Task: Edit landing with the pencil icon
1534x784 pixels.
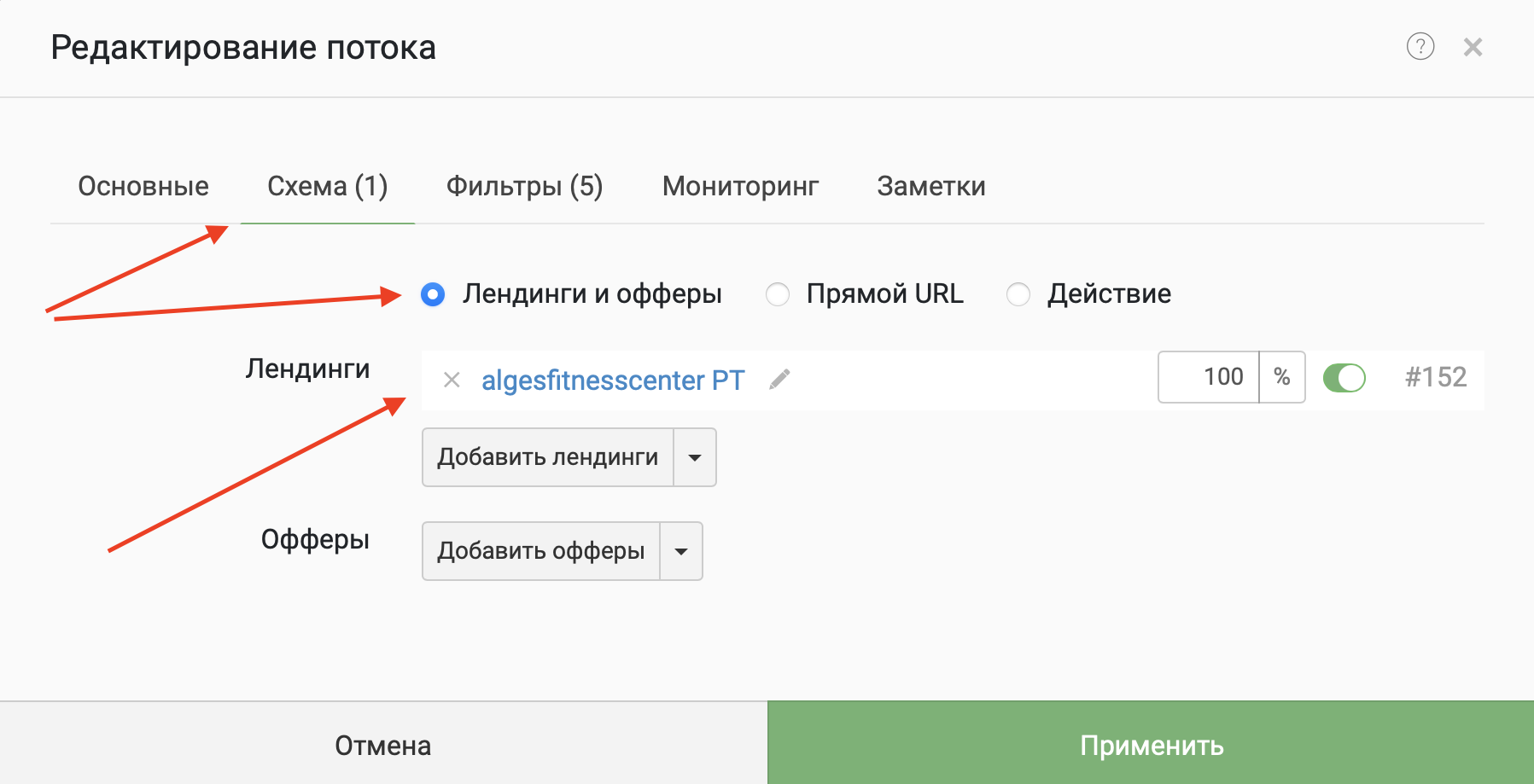Action: pos(779,380)
